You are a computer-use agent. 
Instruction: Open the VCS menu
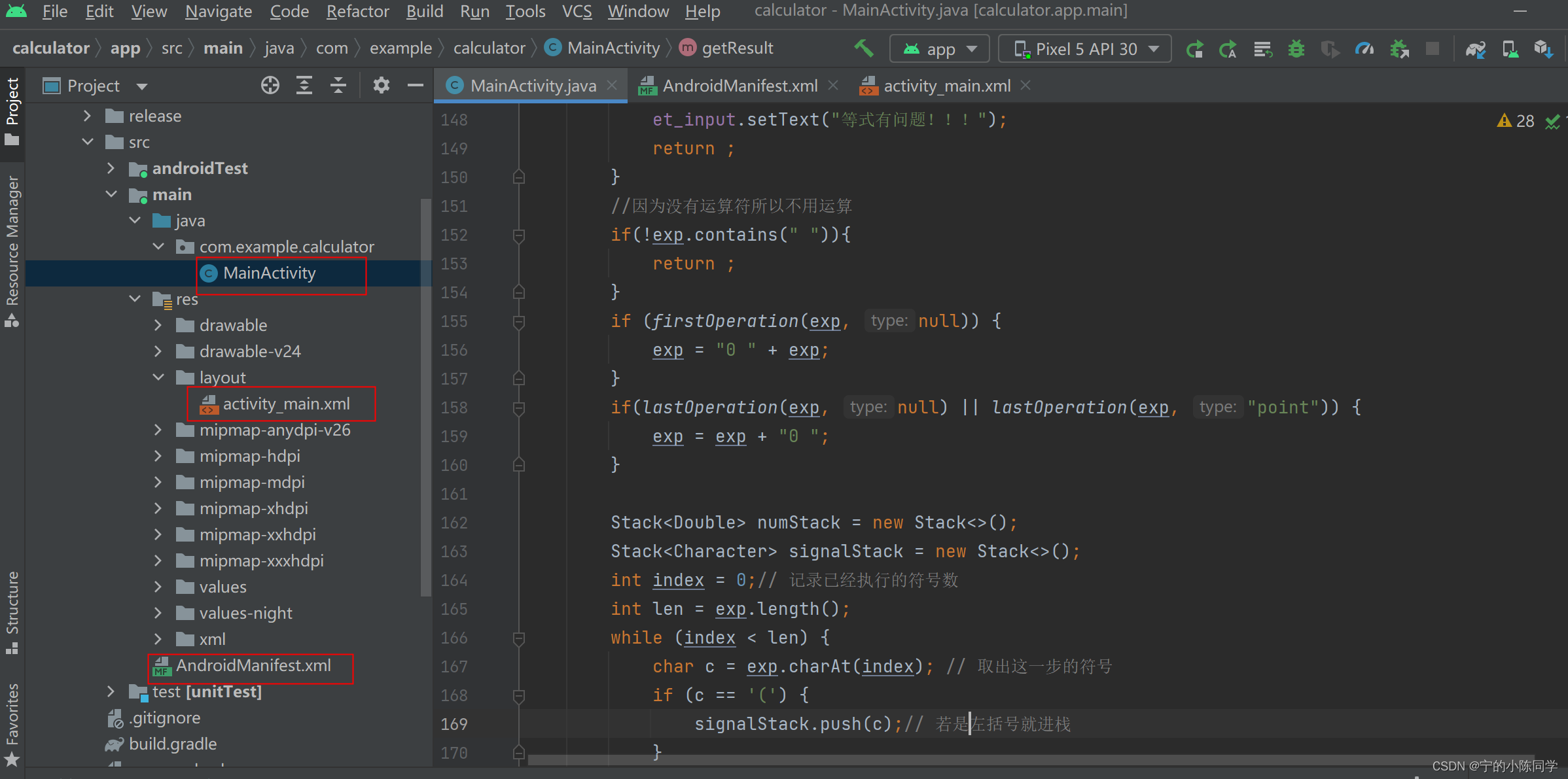pos(577,11)
